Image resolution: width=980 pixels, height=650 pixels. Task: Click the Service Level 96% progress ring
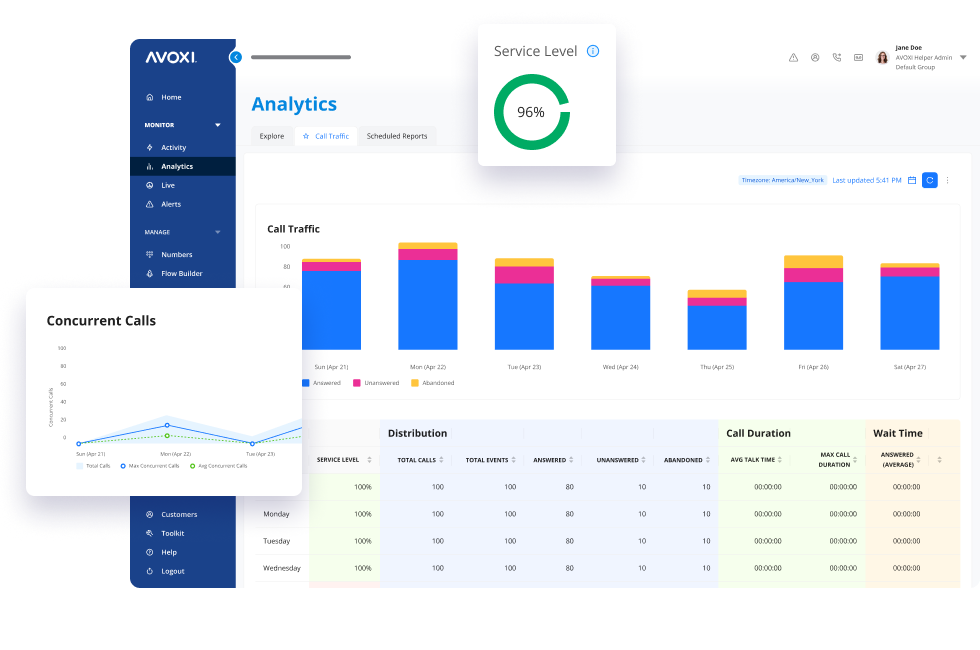[533, 112]
